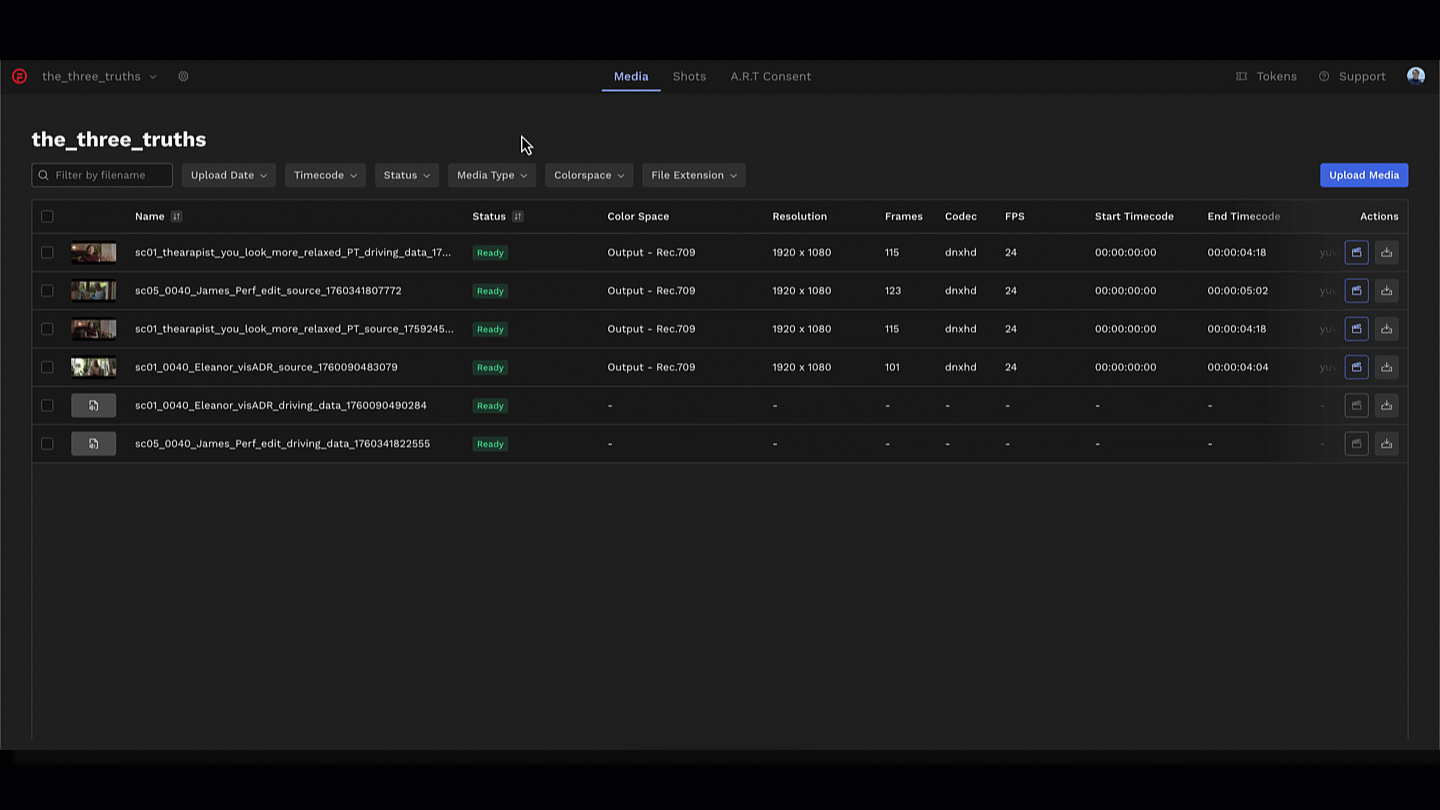This screenshot has width=1440, height=810.
Task: Open the Media Type filter dropdown
Action: [x=491, y=175]
